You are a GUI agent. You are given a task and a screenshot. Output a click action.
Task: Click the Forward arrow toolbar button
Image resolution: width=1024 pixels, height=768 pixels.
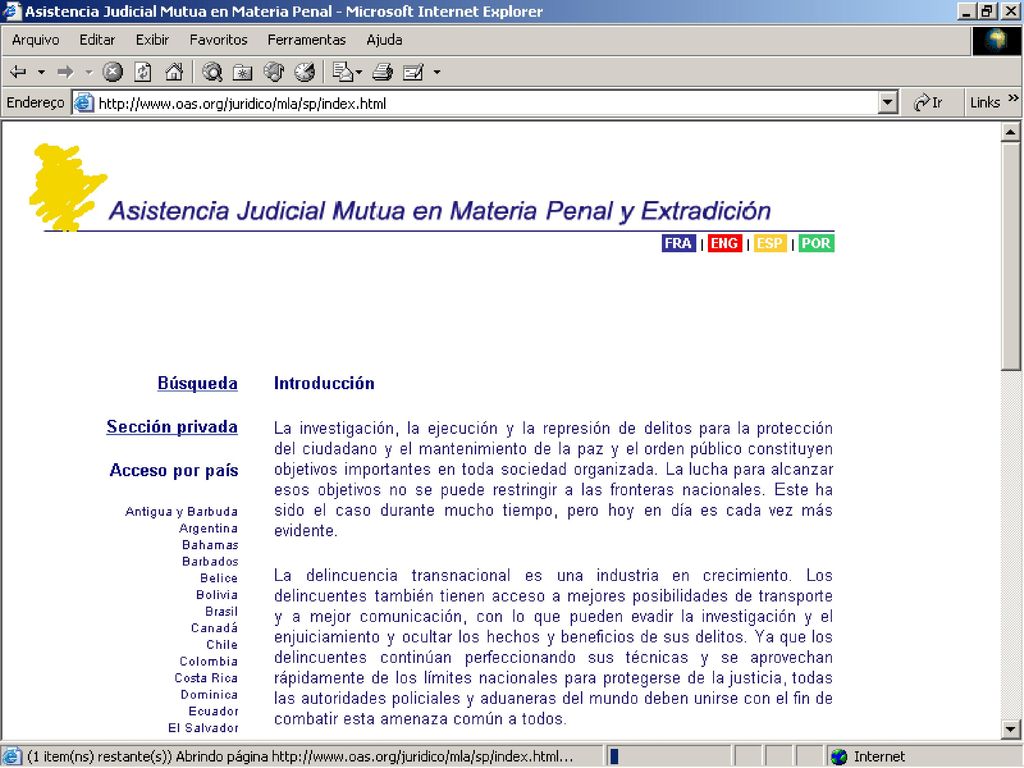[x=65, y=72]
